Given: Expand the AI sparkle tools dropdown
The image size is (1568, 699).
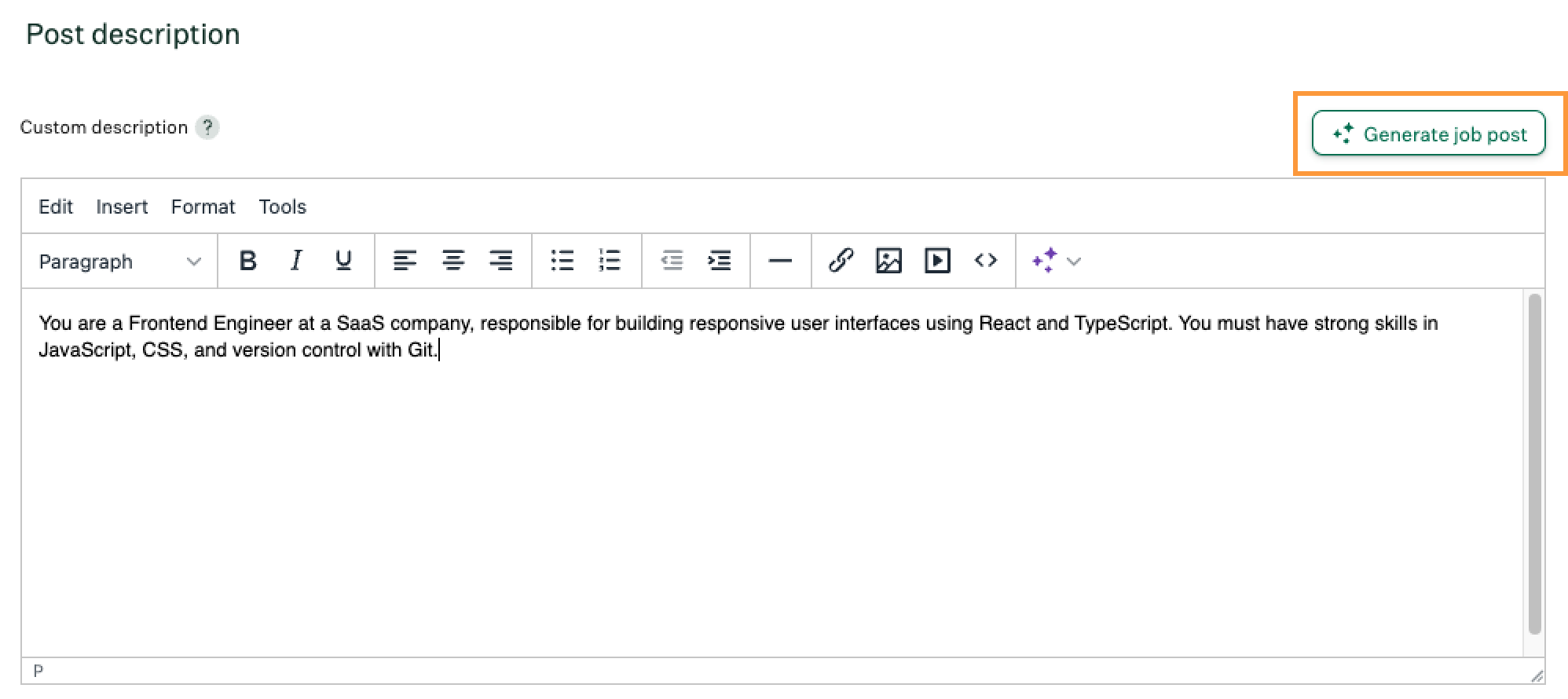Looking at the screenshot, I should tap(1074, 262).
